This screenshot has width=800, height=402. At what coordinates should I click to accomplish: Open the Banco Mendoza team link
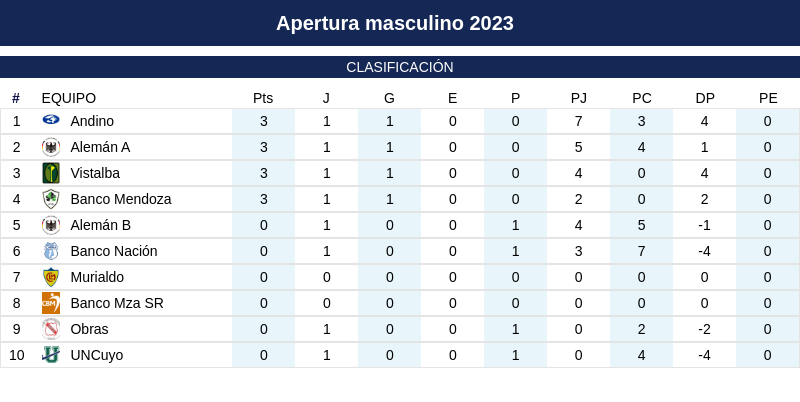click(121, 199)
